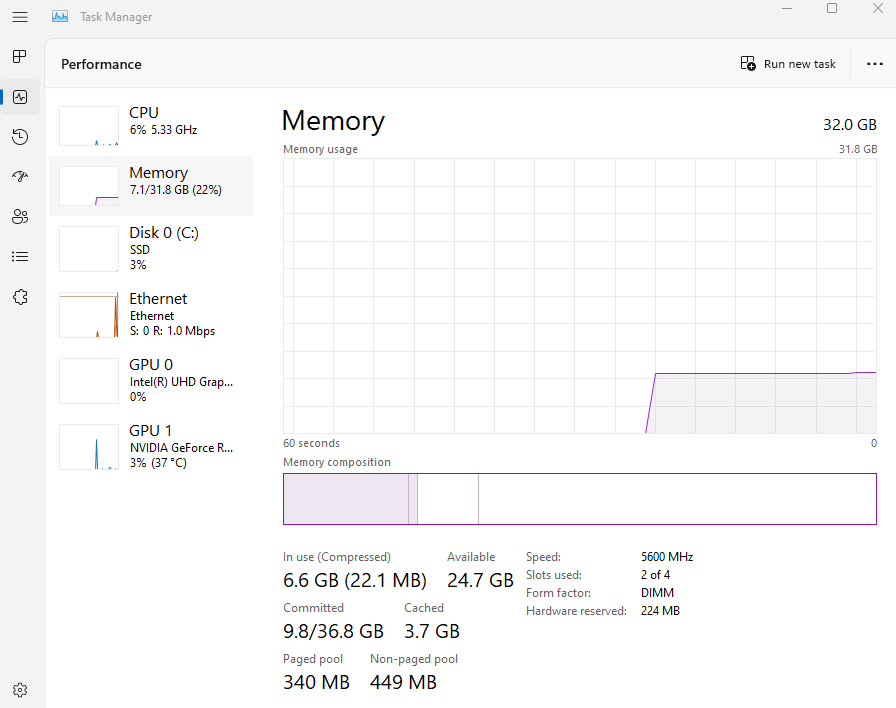Select GPU 1 NVIDIA GeForce entry
This screenshot has width=896, height=708.
[150, 446]
